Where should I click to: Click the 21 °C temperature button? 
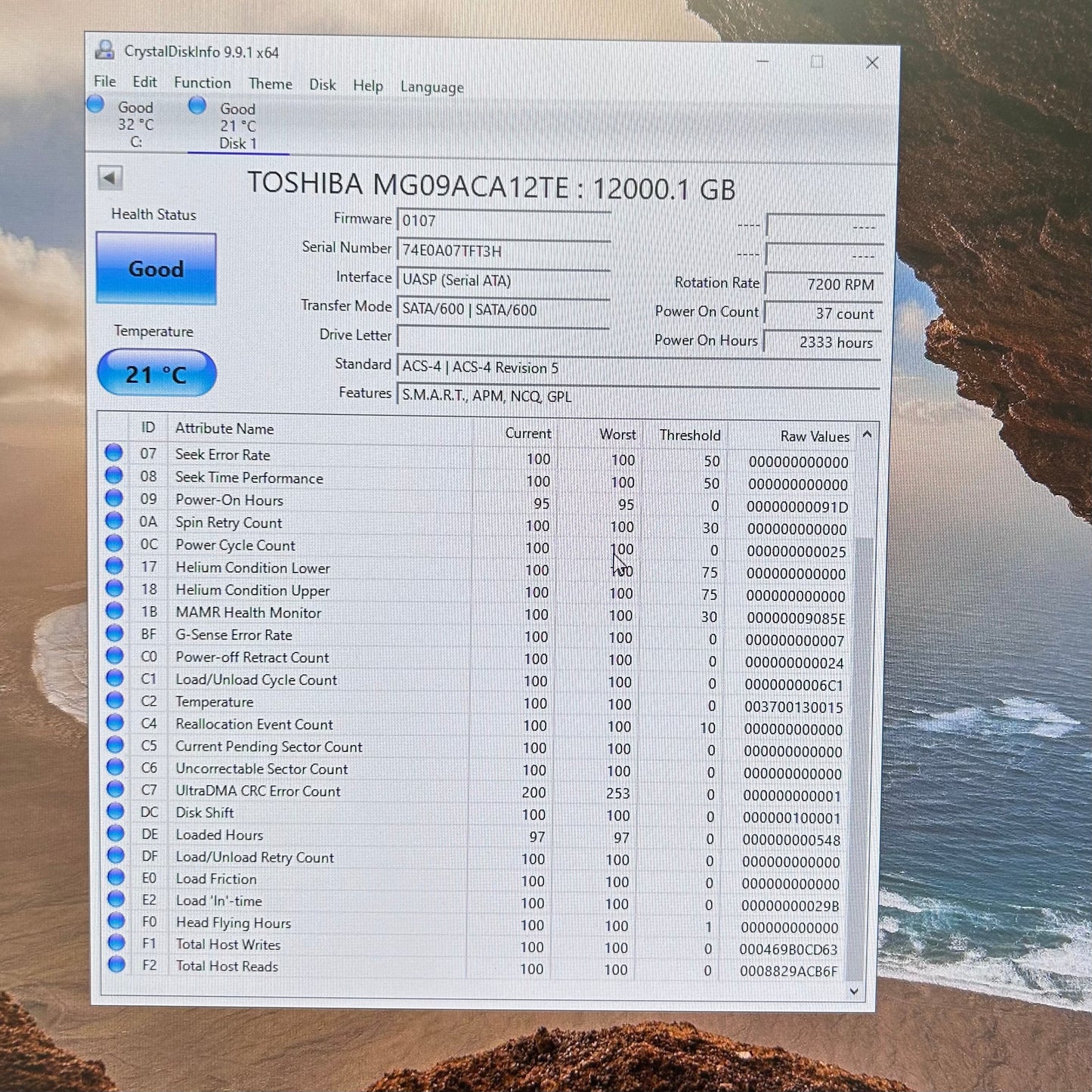tap(156, 373)
